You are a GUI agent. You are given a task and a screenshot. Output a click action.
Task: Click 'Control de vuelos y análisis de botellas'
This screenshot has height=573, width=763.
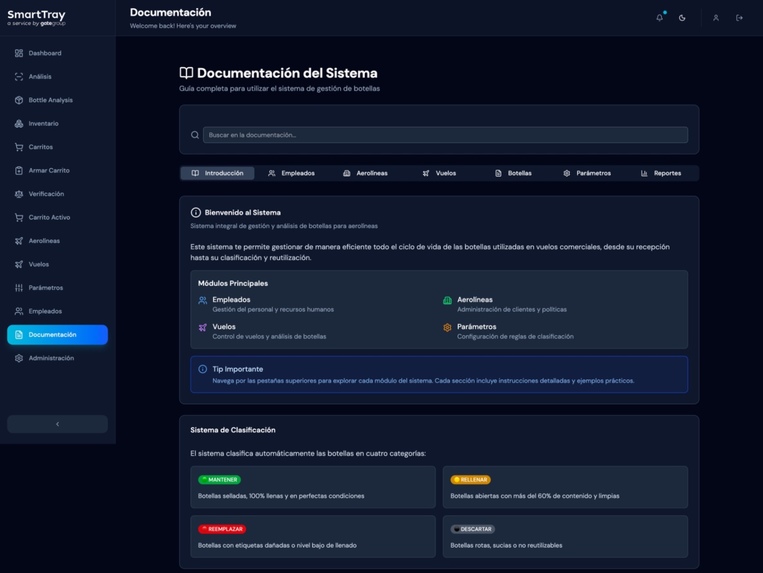point(269,337)
